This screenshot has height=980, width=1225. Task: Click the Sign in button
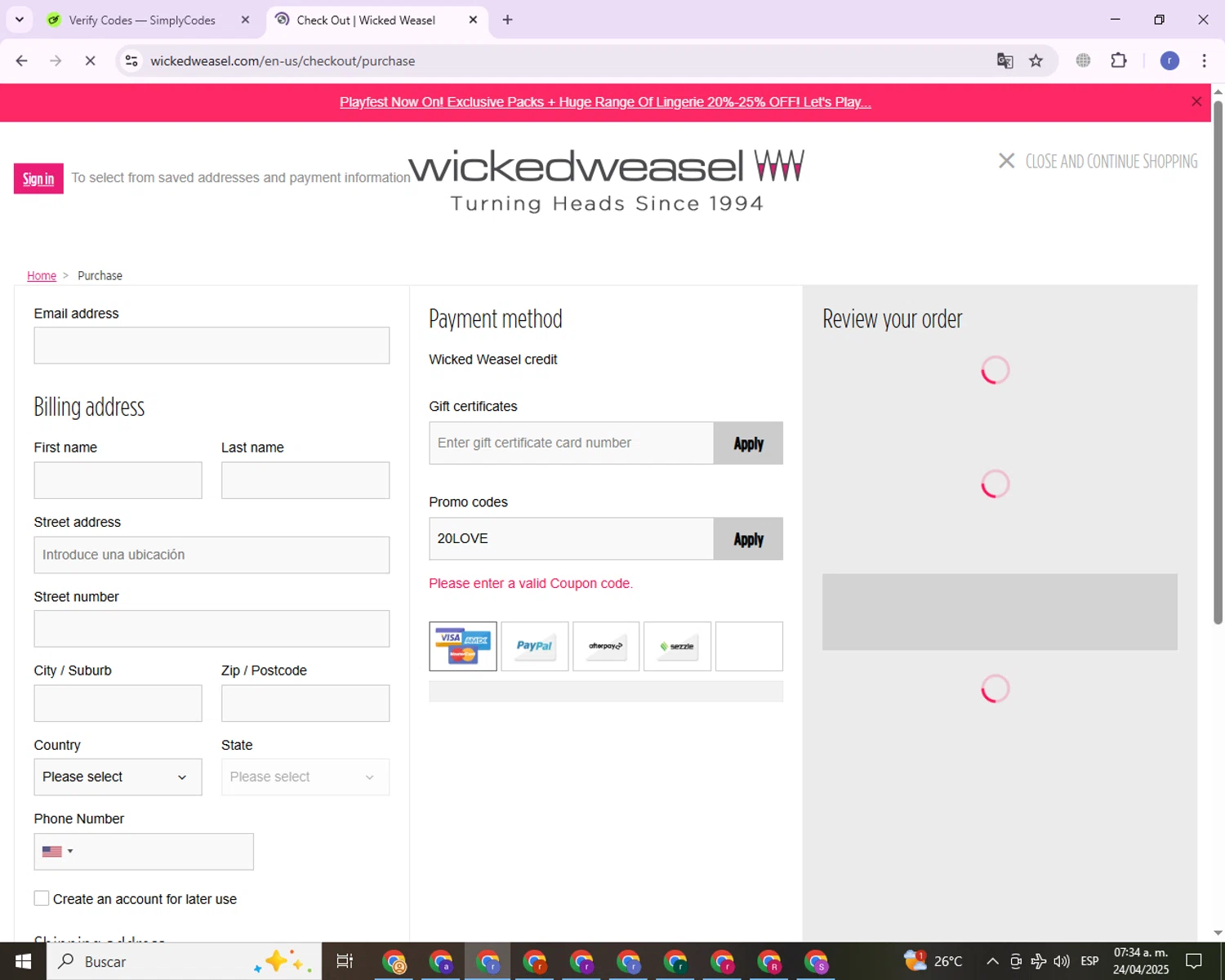click(38, 179)
